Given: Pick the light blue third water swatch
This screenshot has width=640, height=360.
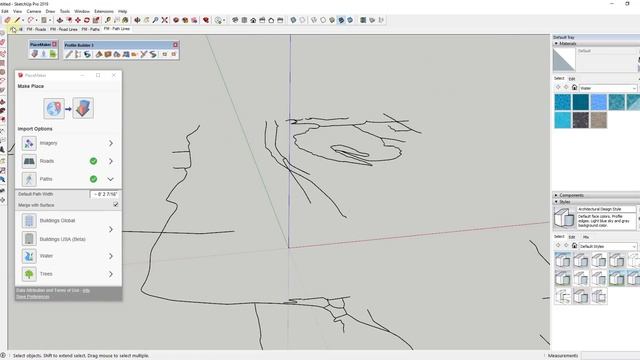Looking at the screenshot, I should [598, 102].
